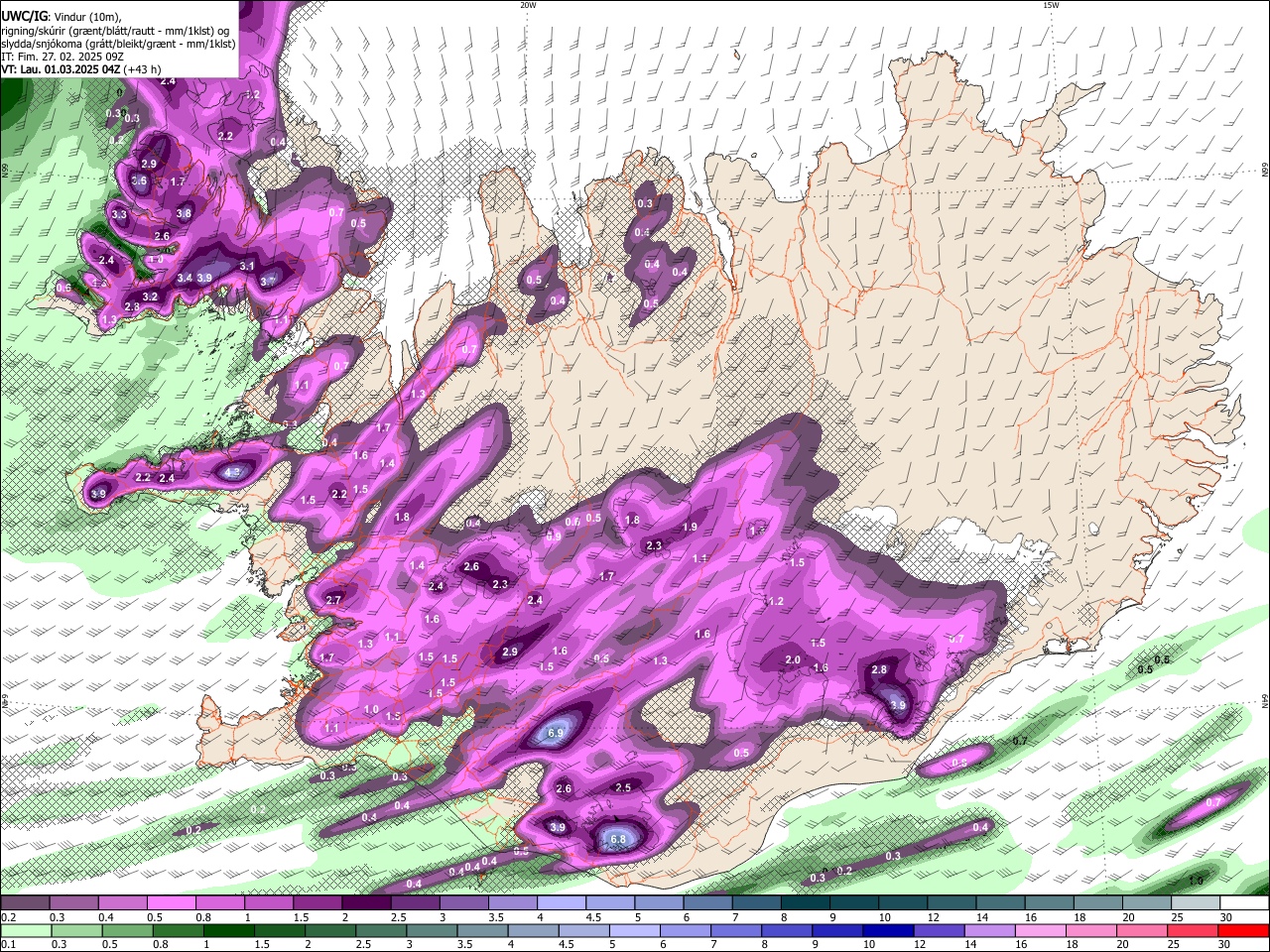Click the 'UWC/IG' title in the header box
Viewport: 1270px width, 952px height.
(x=23, y=16)
